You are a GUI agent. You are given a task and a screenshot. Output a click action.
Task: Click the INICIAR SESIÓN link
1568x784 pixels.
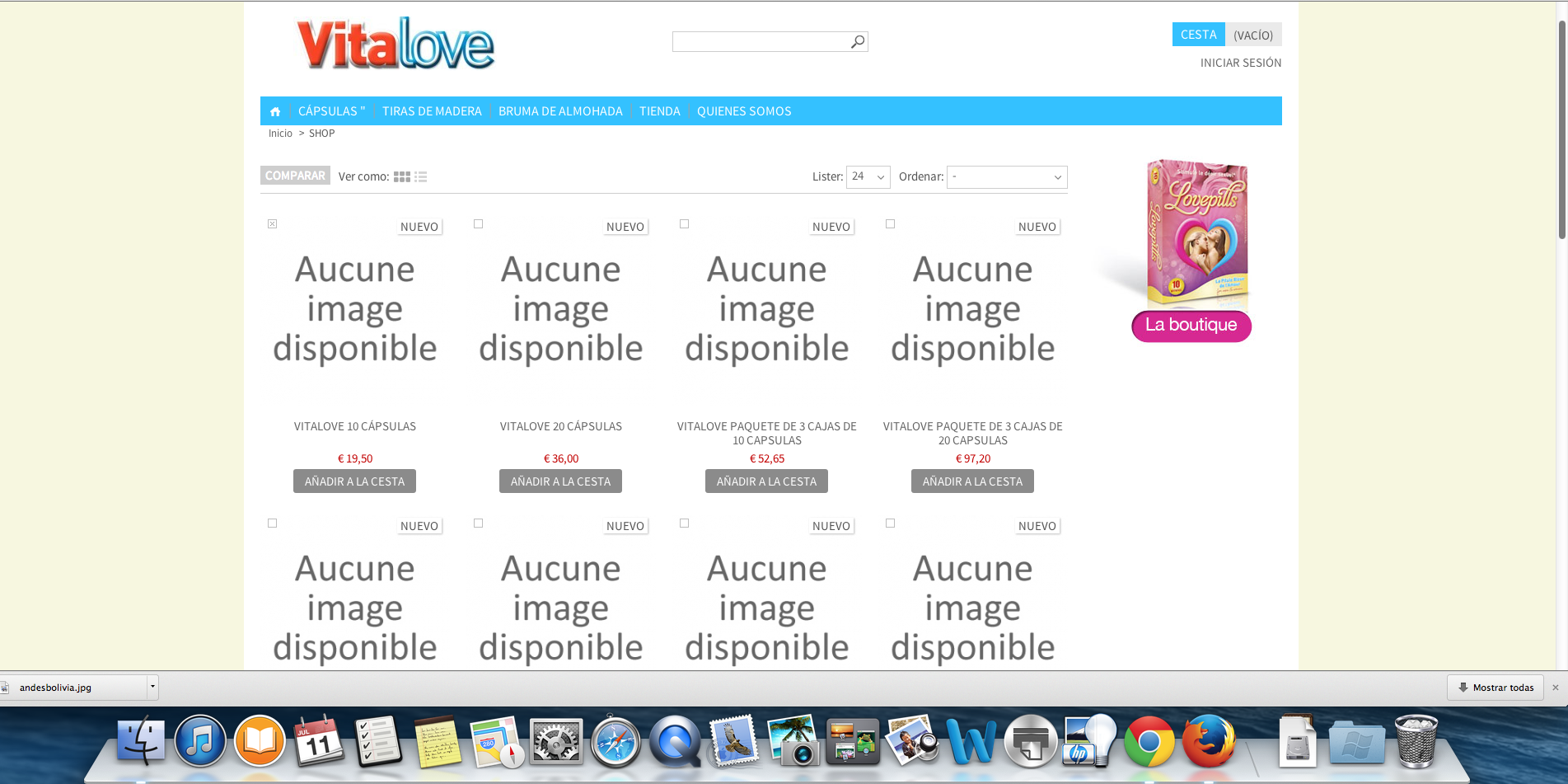tap(1241, 63)
